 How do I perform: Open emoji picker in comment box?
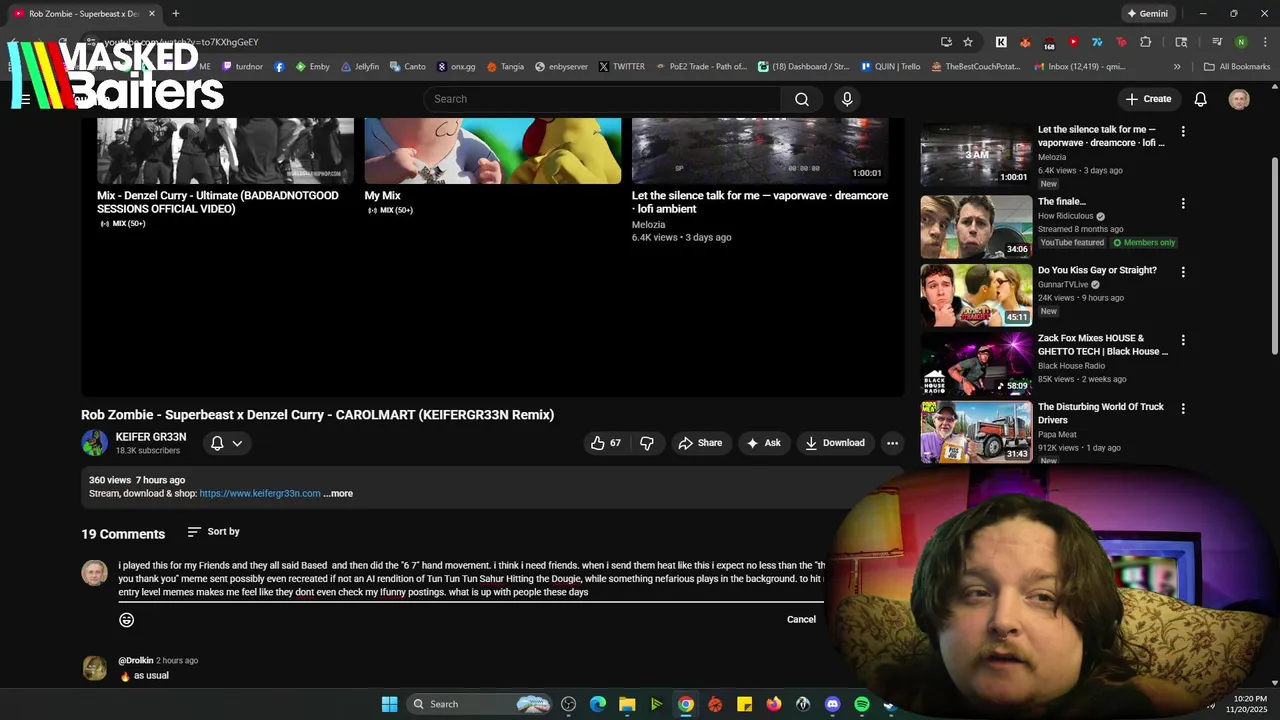tap(126, 620)
